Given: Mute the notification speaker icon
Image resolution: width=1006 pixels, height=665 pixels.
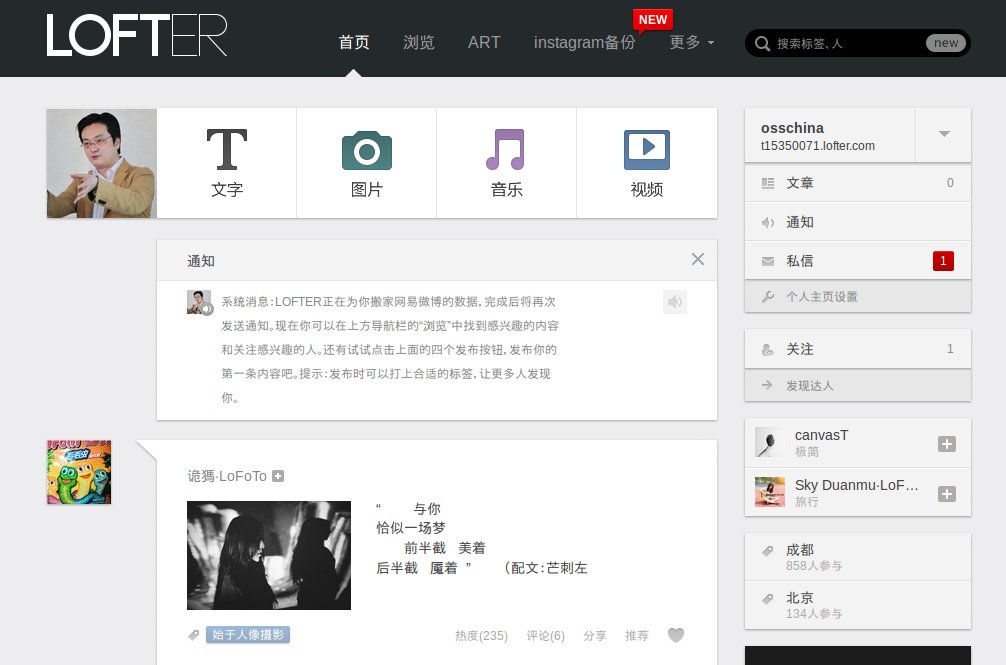Looking at the screenshot, I should coord(675,302).
